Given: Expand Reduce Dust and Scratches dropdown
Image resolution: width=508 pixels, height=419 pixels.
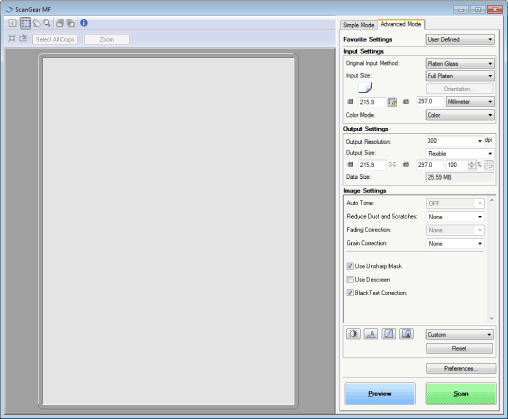Looking at the screenshot, I should 455,217.
